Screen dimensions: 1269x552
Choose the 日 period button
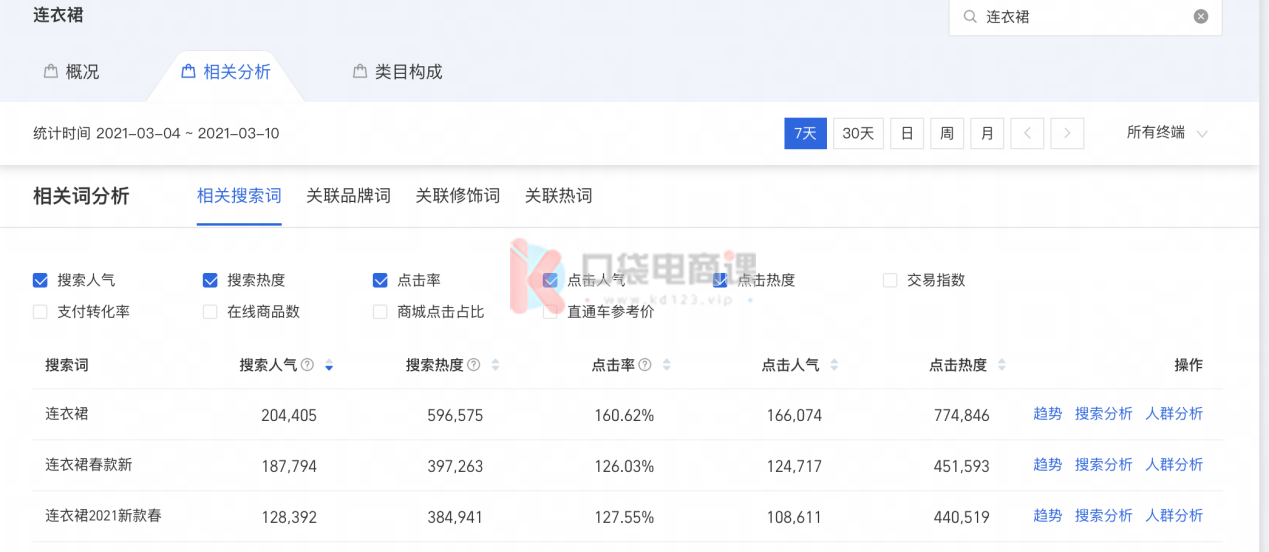pyautogui.click(x=907, y=133)
